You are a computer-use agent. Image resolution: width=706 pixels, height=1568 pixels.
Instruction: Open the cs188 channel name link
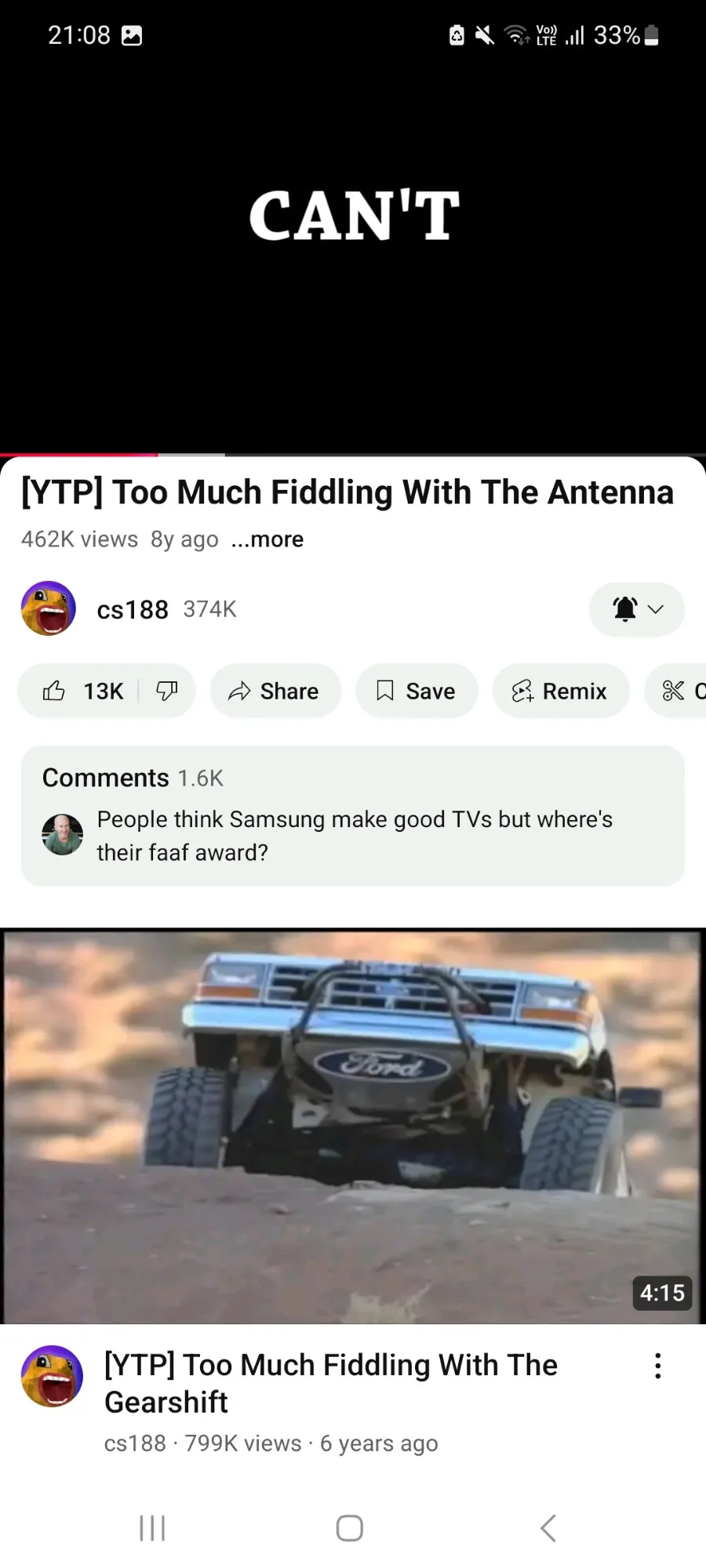[x=133, y=609]
